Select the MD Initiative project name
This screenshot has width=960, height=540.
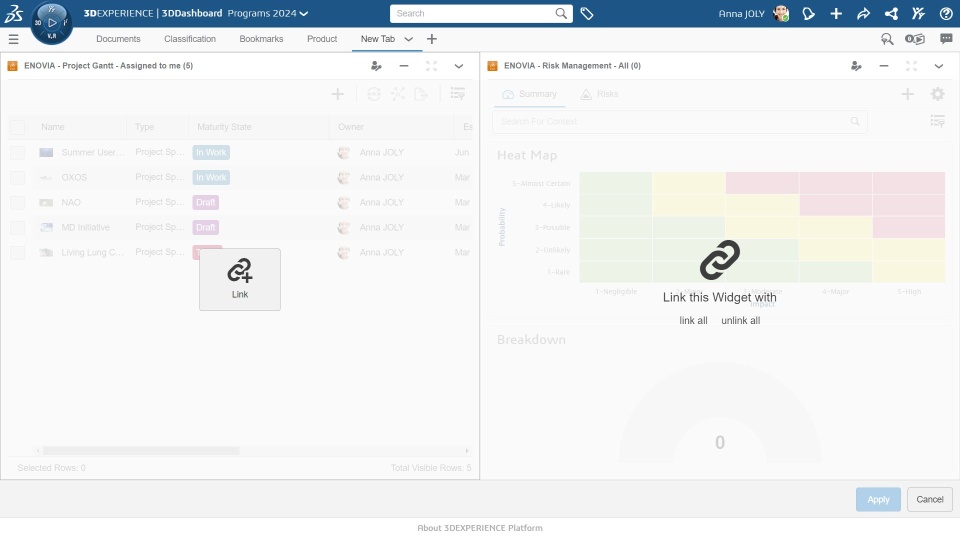[86, 228]
